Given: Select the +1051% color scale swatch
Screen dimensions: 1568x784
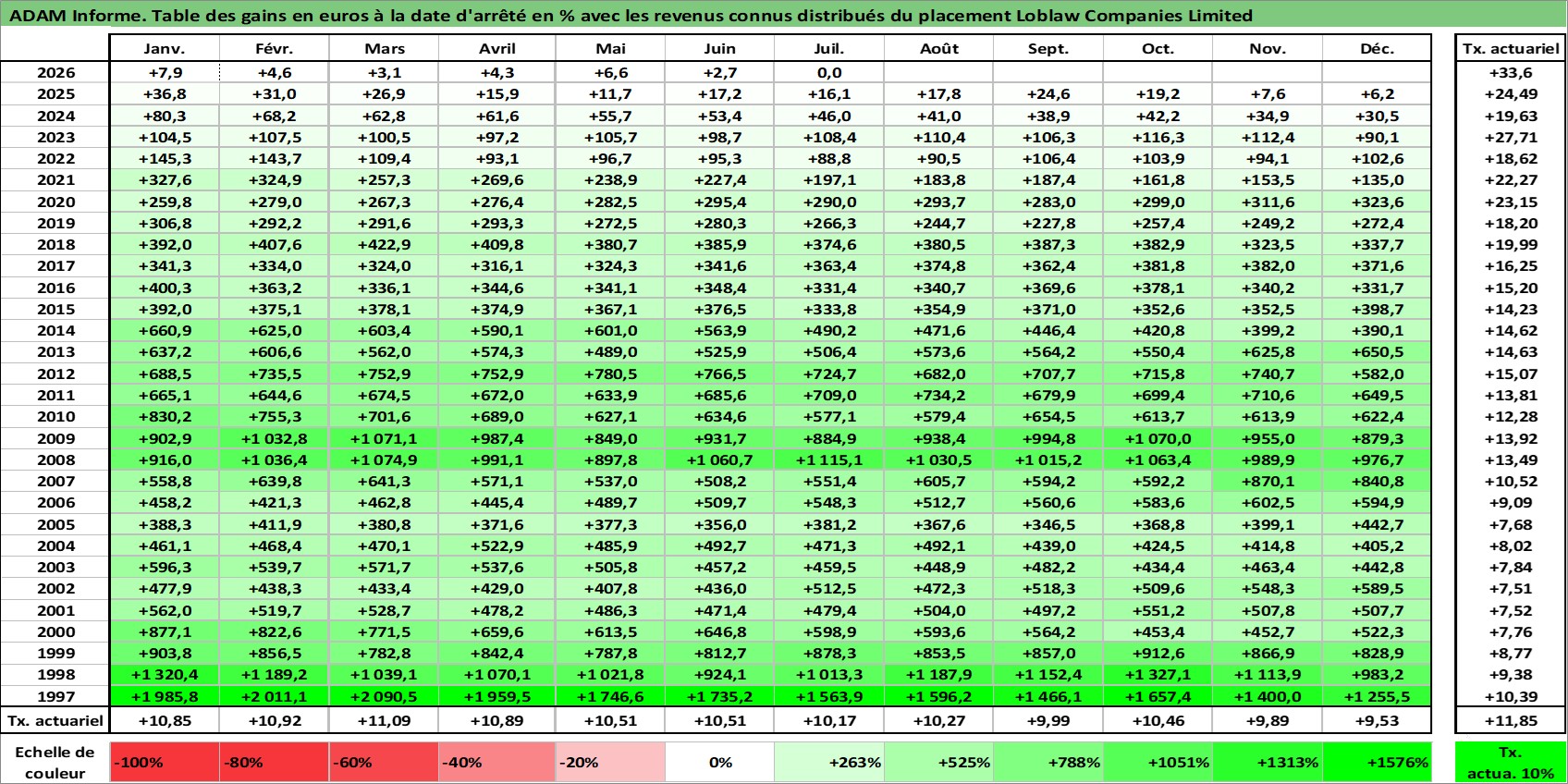Looking at the screenshot, I should point(1158,763).
